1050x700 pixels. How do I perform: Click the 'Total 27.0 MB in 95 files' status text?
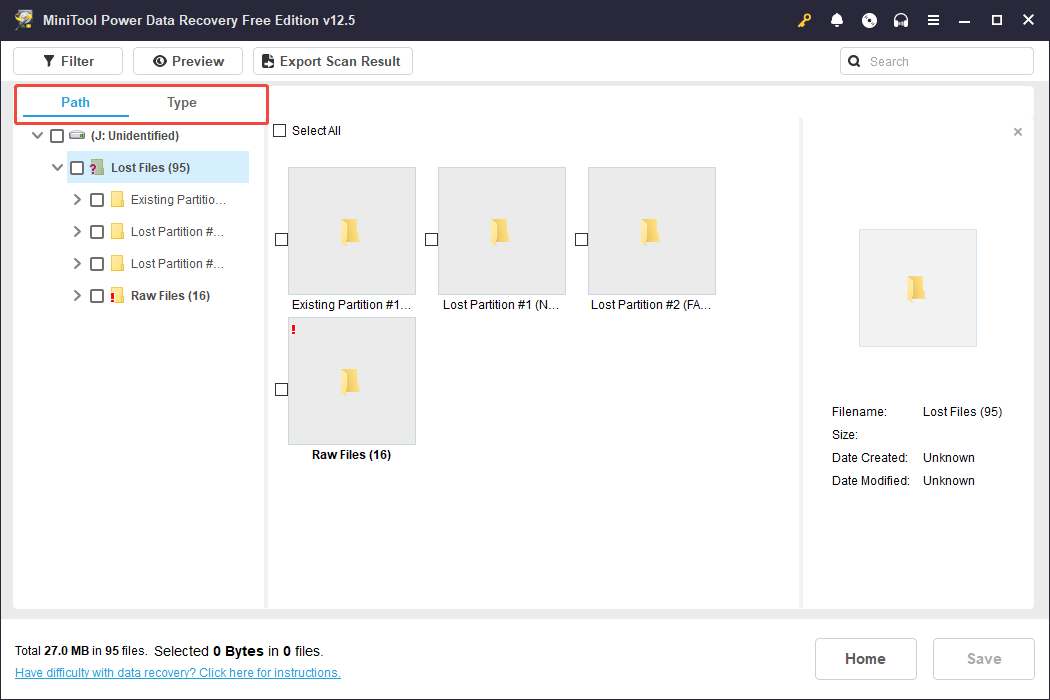tap(80, 650)
